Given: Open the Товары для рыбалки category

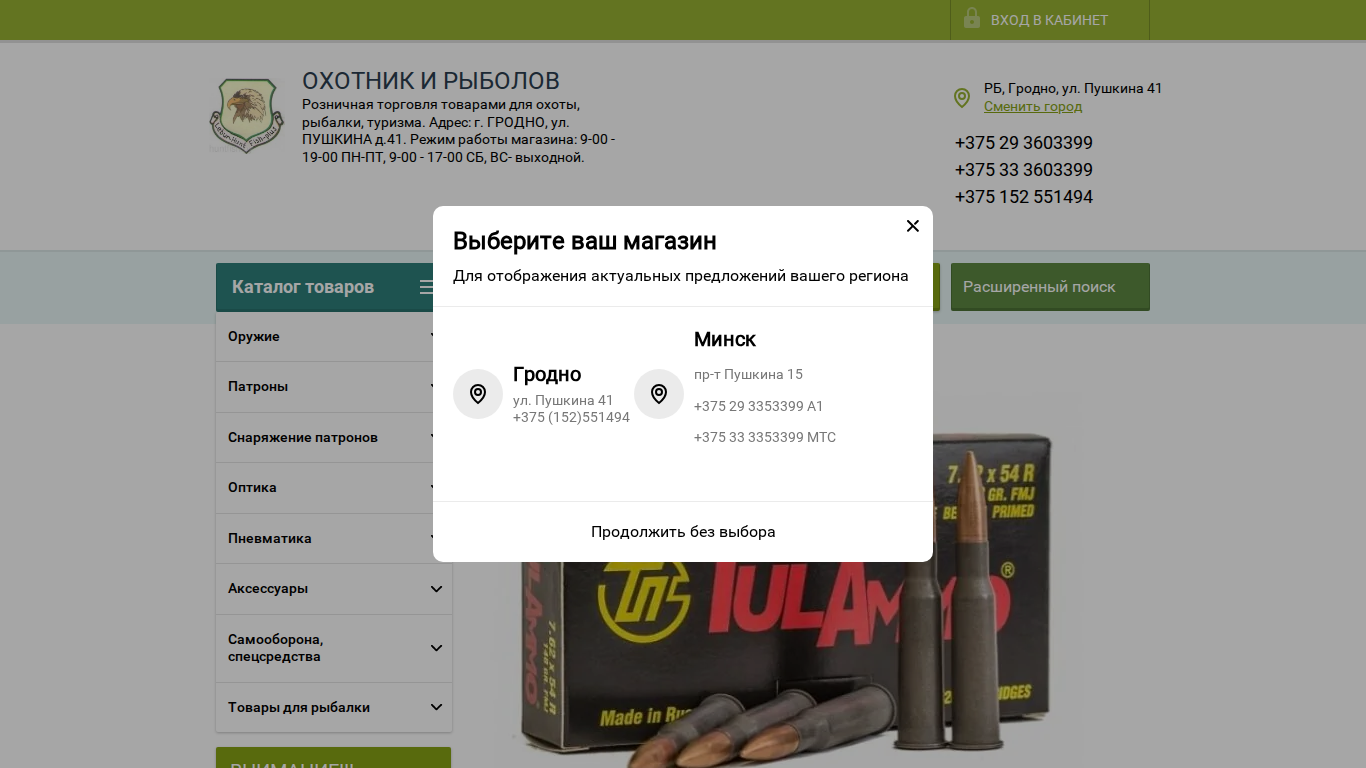Looking at the screenshot, I should pos(334,707).
